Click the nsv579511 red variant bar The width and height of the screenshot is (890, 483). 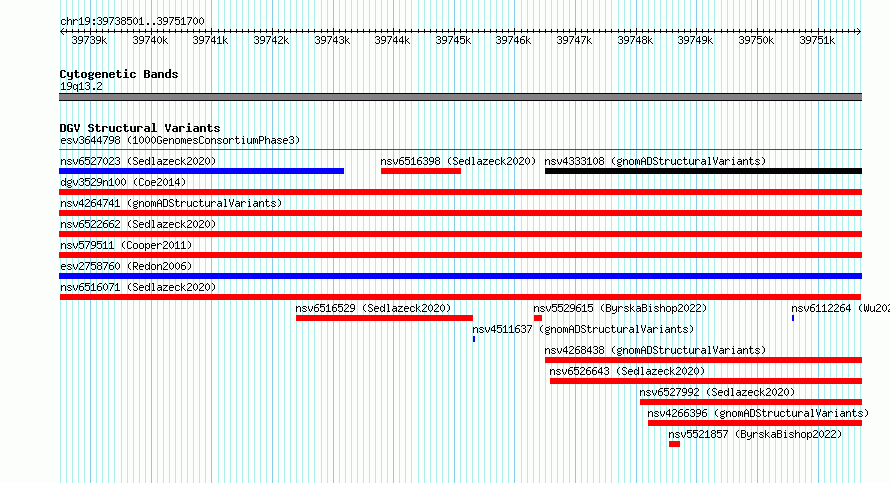pos(460,255)
